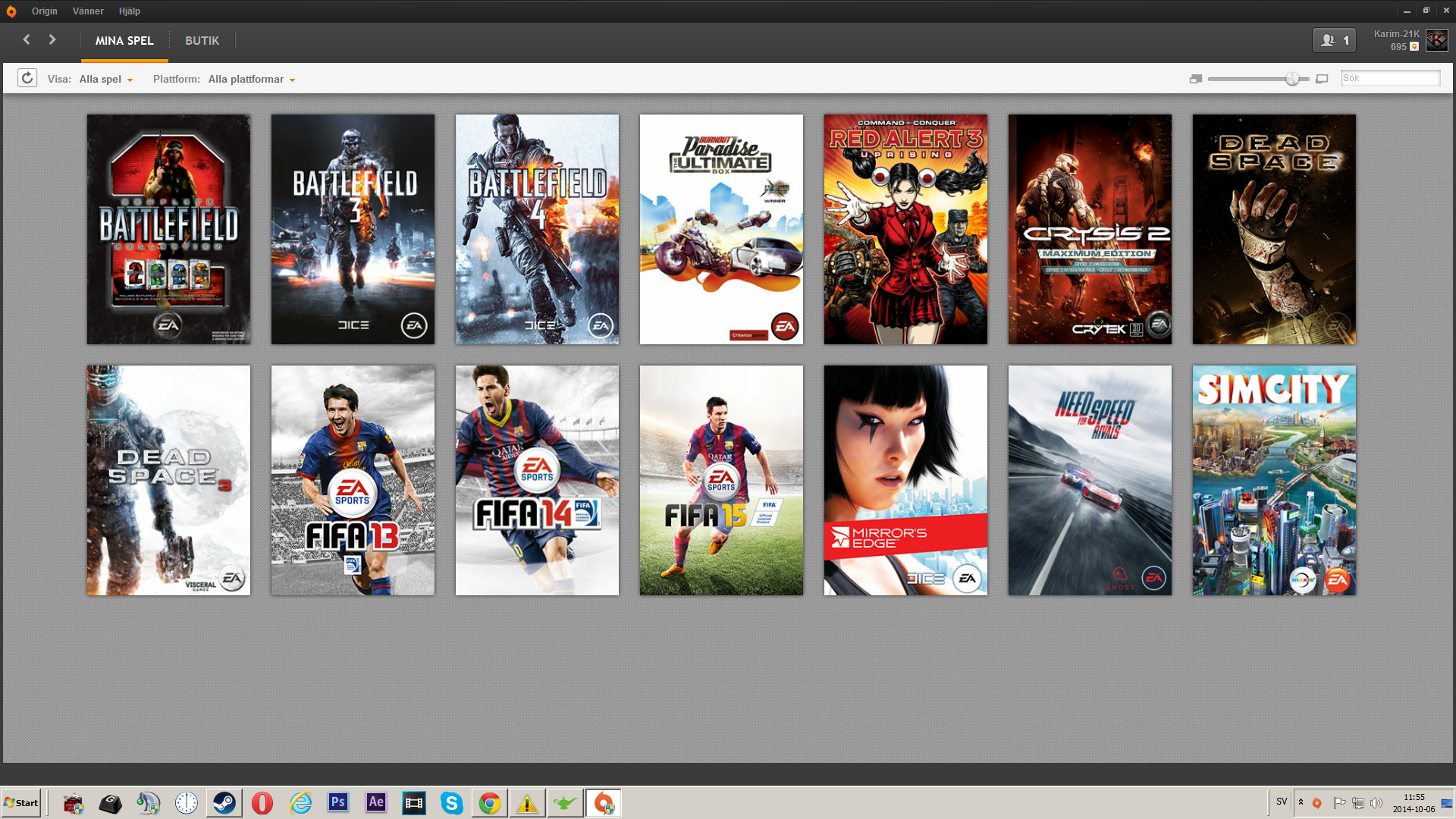1456x819 pixels.
Task: Expand the Plattform dropdown 'Alla plattformar'
Action: [x=252, y=79]
